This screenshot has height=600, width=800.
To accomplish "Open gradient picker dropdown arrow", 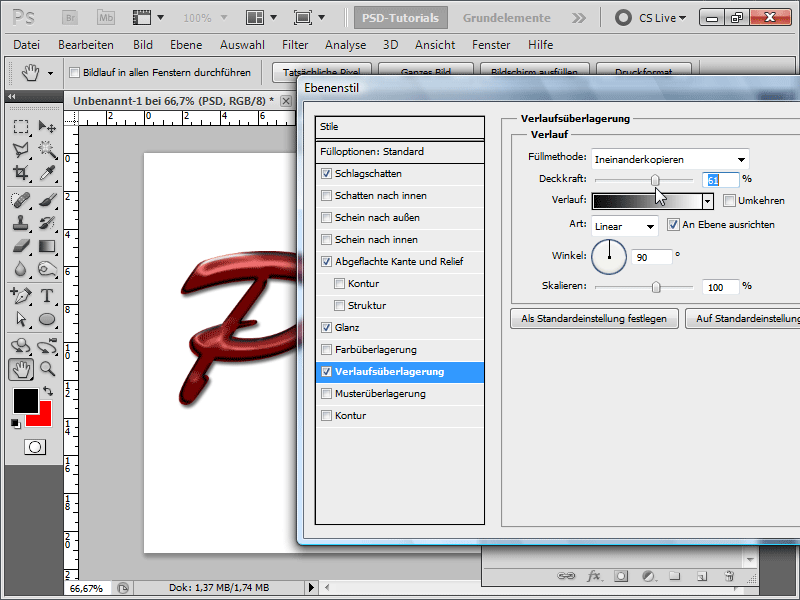I will [707, 201].
